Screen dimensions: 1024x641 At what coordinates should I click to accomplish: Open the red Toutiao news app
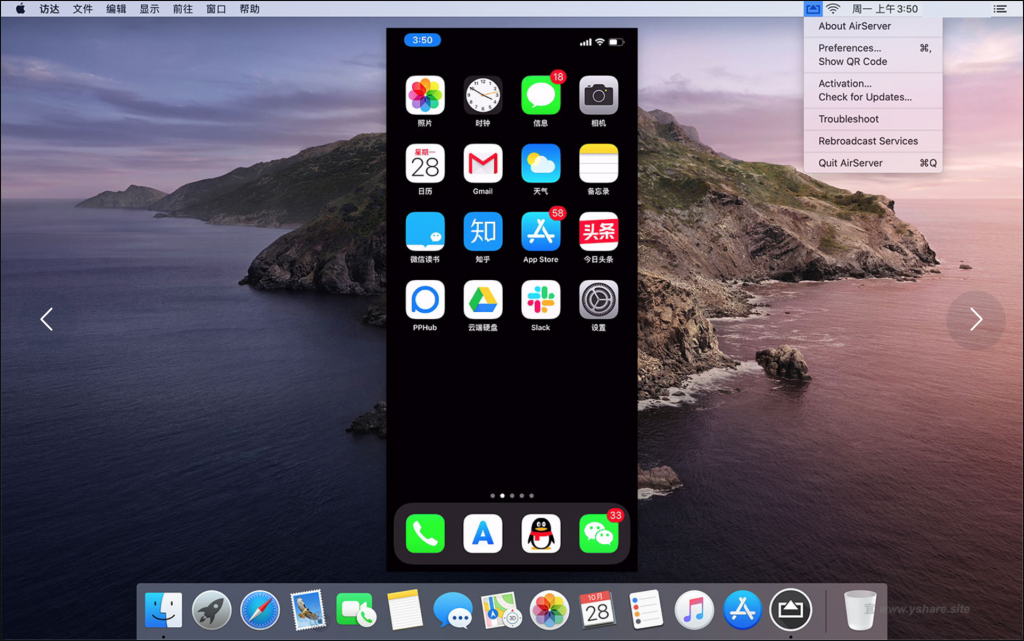coord(598,232)
